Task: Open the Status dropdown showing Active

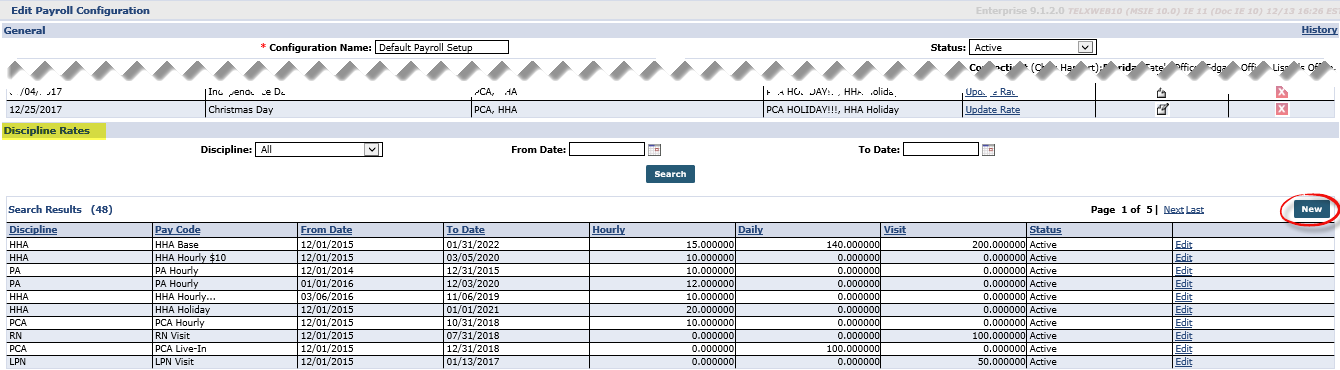Action: [x=1033, y=47]
